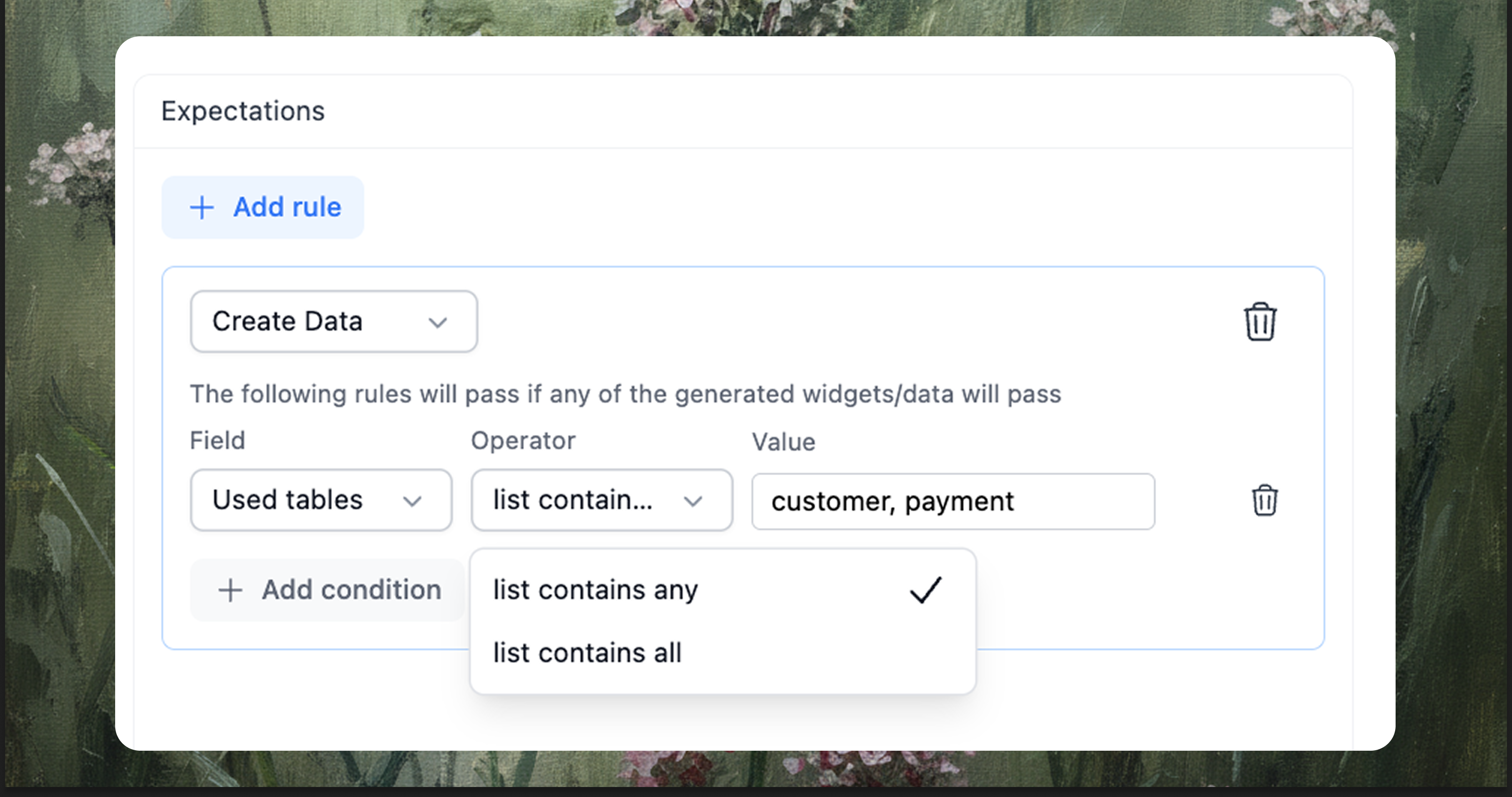Open the Create Data dropdown
The height and width of the screenshot is (797, 1512).
click(x=333, y=322)
